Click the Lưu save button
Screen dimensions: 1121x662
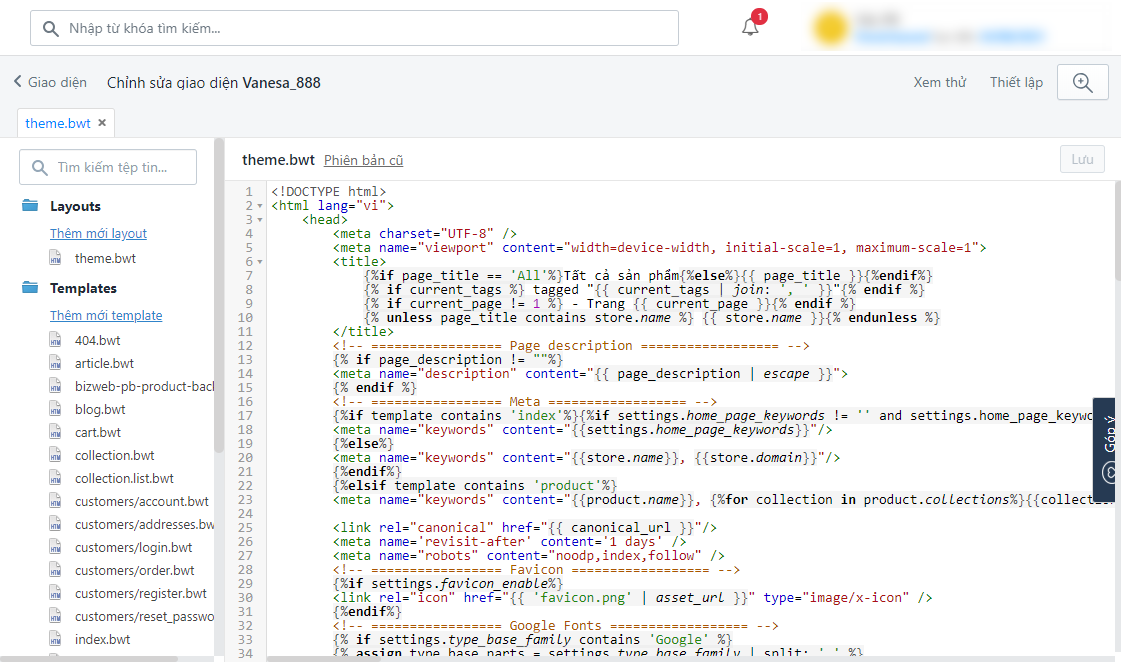coord(1082,159)
